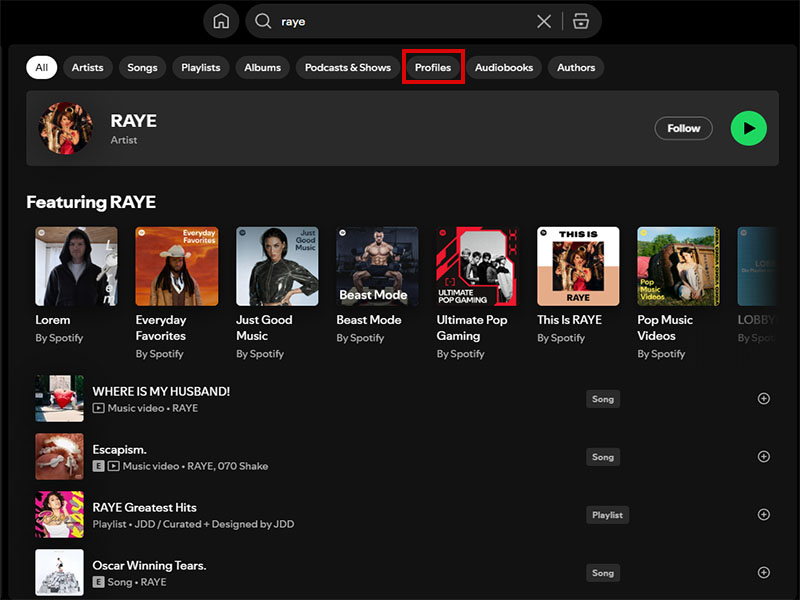The height and width of the screenshot is (600, 800).
Task: Open the RAYE artist name link
Action: point(134,121)
